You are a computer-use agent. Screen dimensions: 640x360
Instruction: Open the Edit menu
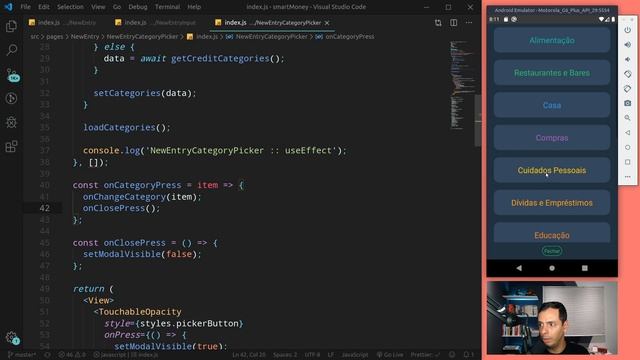point(44,7)
